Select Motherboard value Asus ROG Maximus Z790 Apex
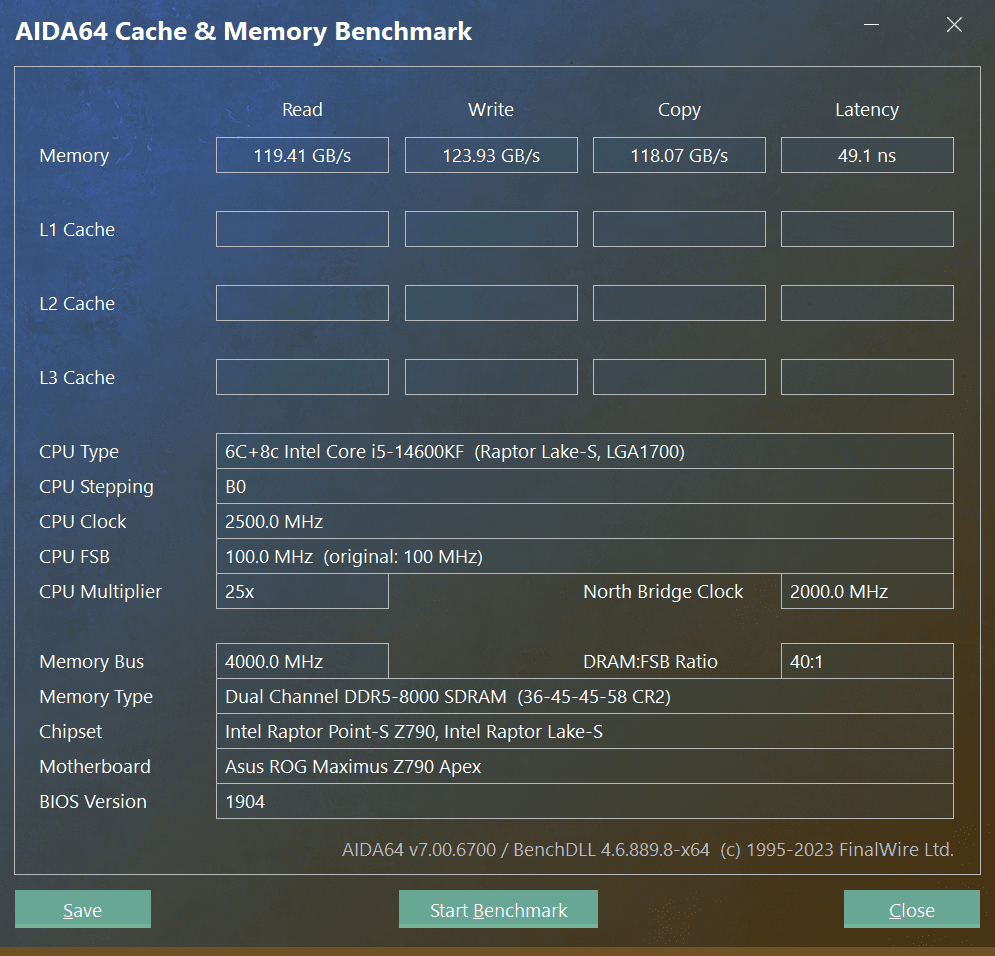The image size is (995, 956). coord(584,766)
